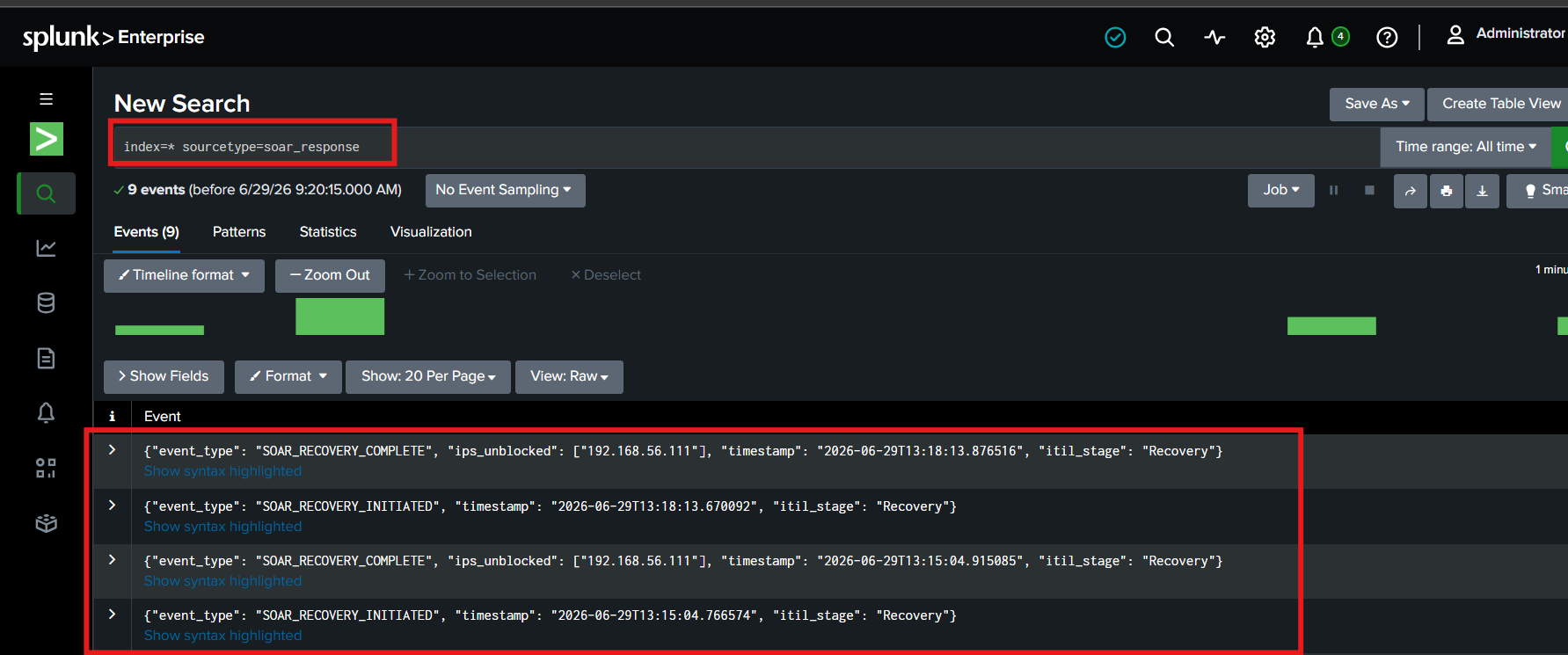This screenshot has height=655, width=1568.
Task: Click the green notification count badge
Action: click(1340, 36)
